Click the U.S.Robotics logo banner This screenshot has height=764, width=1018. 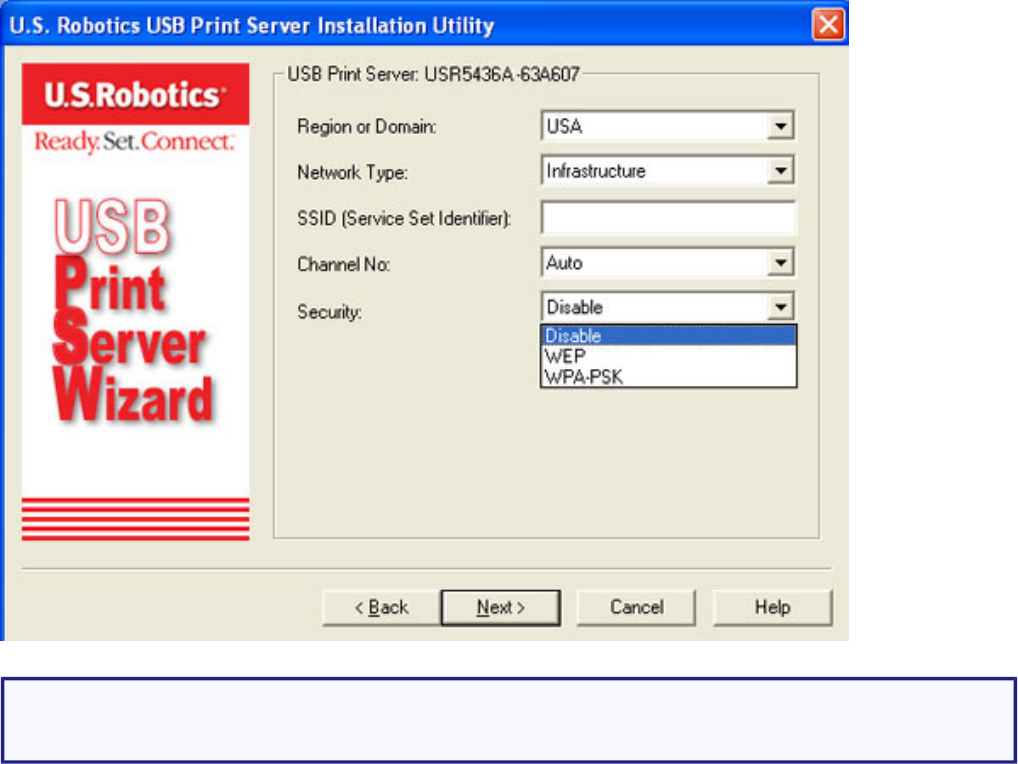[x=135, y=94]
